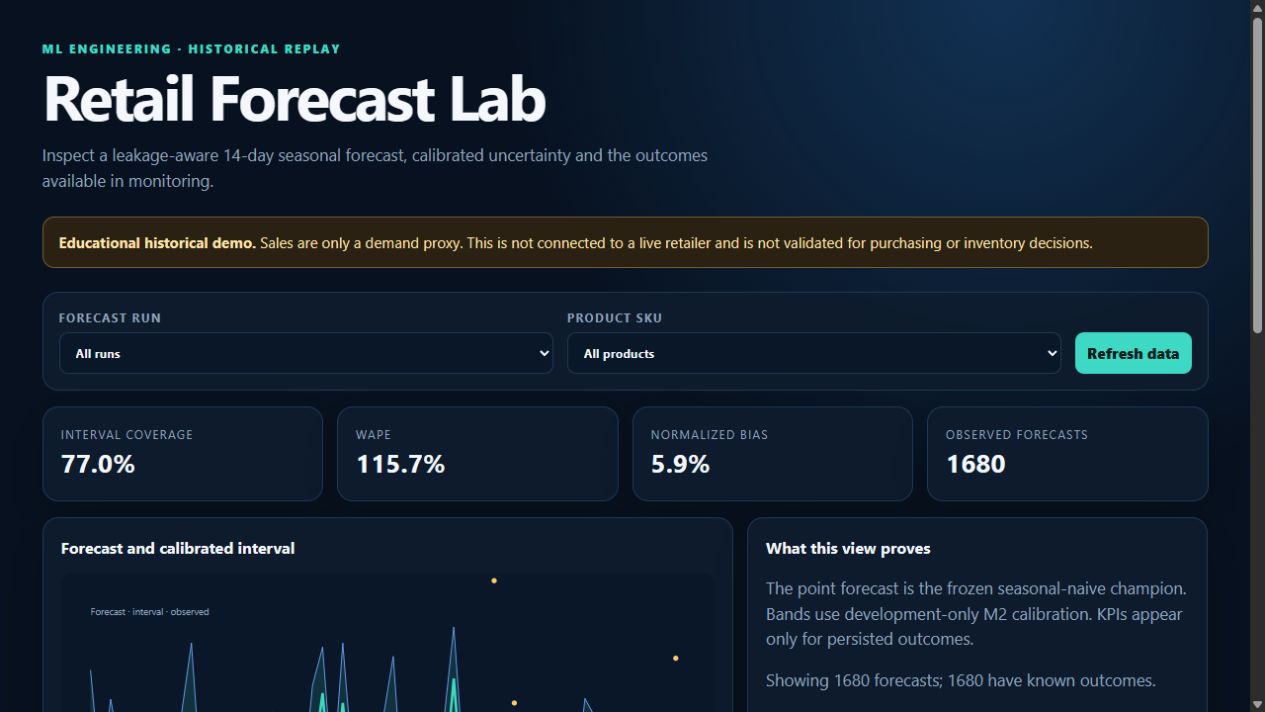Click the What this view proves heading
Image resolution: width=1265 pixels, height=712 pixels.
tap(848, 548)
